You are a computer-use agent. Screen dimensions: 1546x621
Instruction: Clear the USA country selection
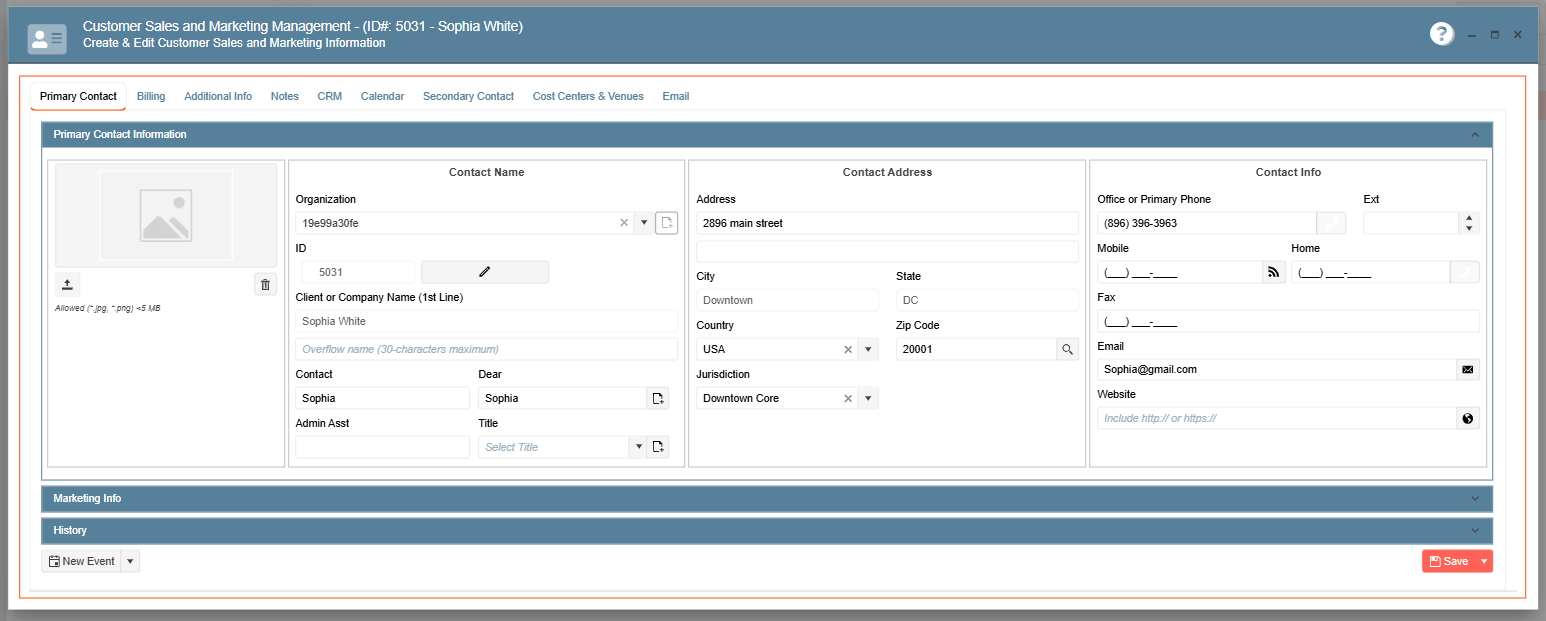tap(848, 349)
